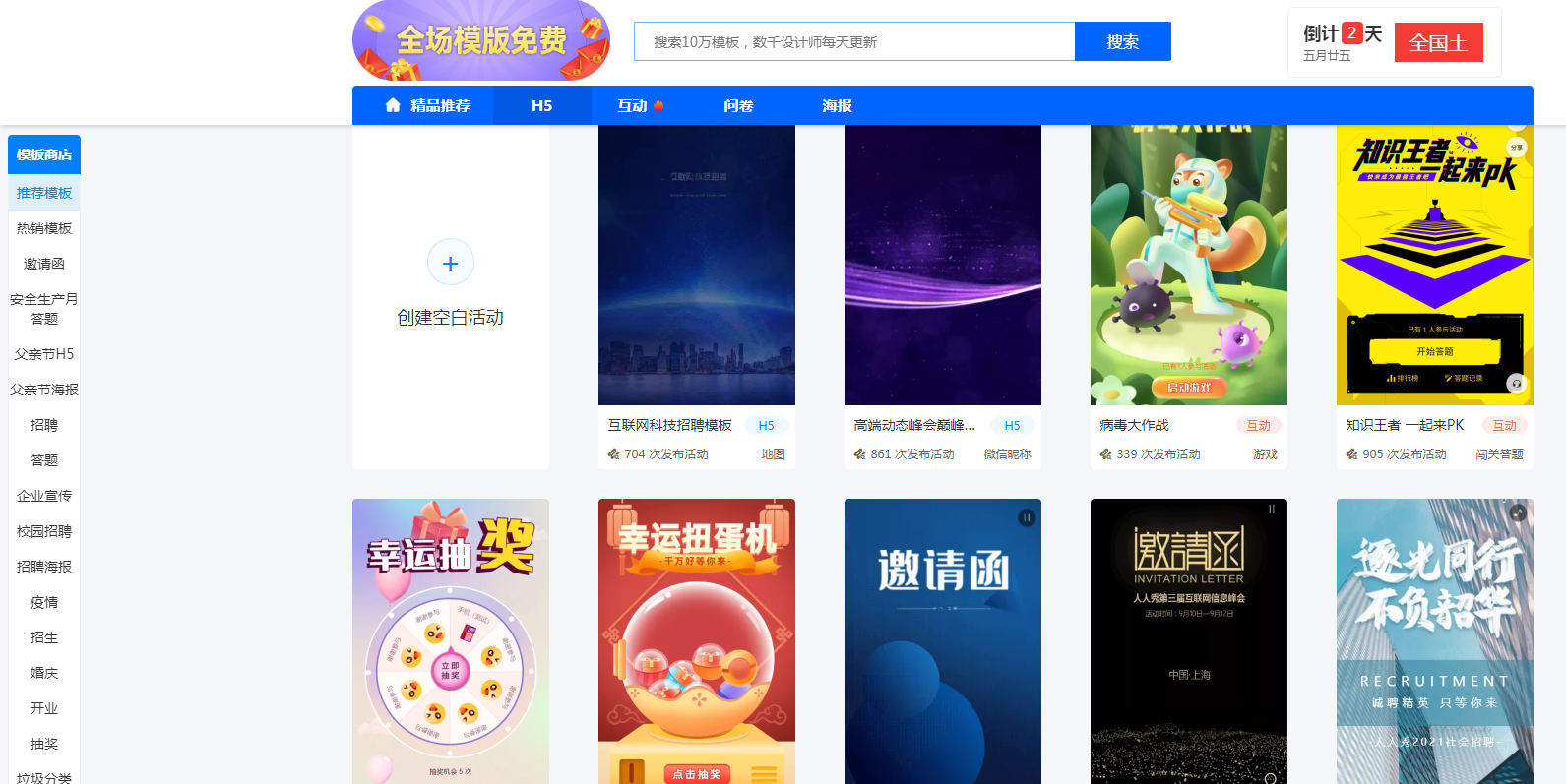
Task: Click the flame icon next to 互动
Action: tap(658, 106)
